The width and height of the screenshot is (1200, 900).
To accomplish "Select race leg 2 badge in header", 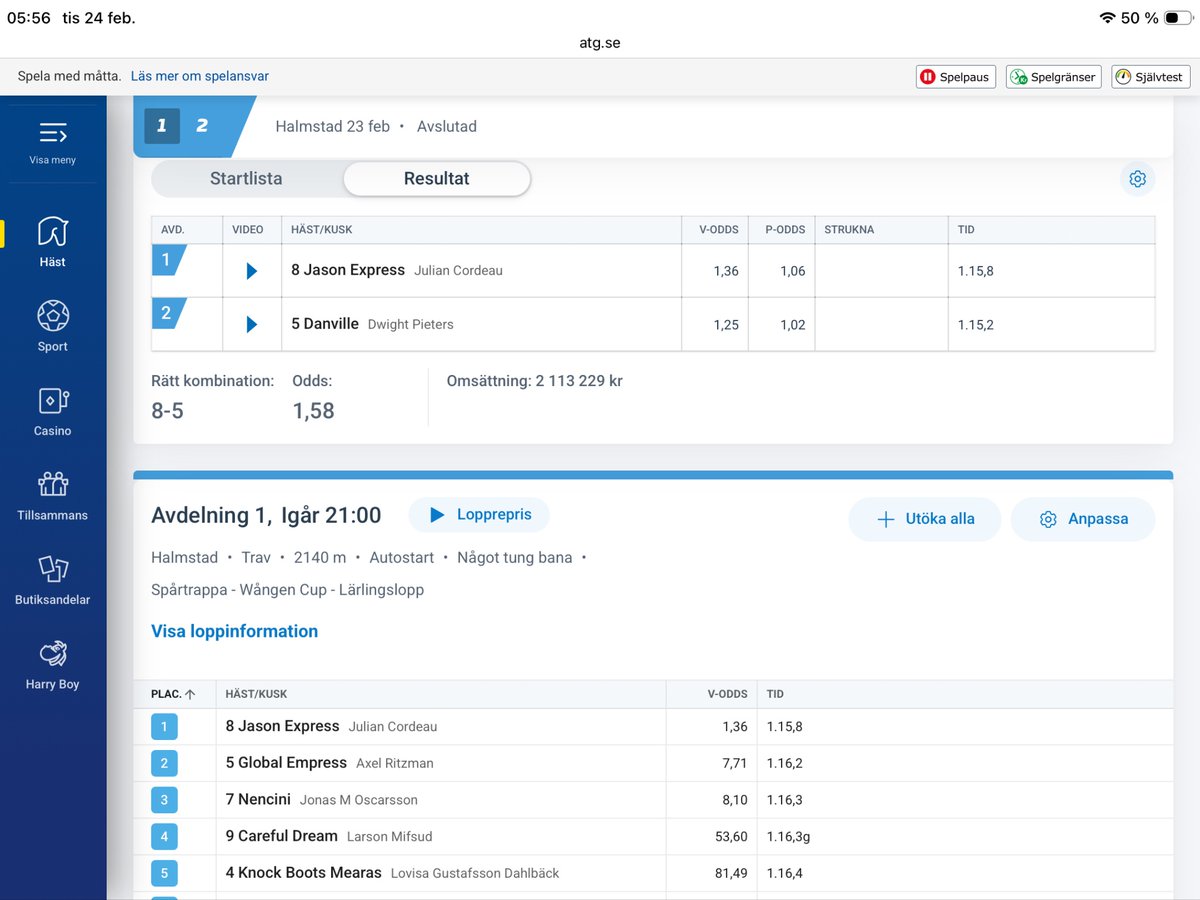I will coord(202,126).
